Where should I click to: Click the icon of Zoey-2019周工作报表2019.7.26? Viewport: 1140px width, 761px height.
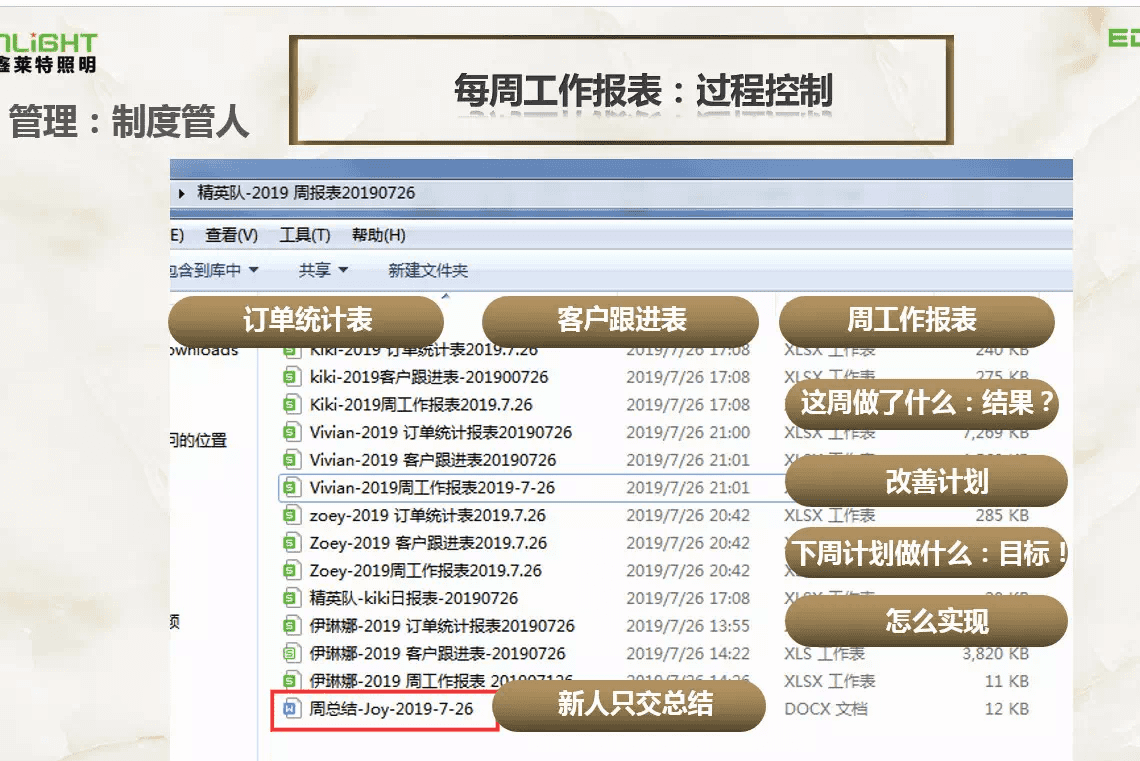pyautogui.click(x=291, y=571)
